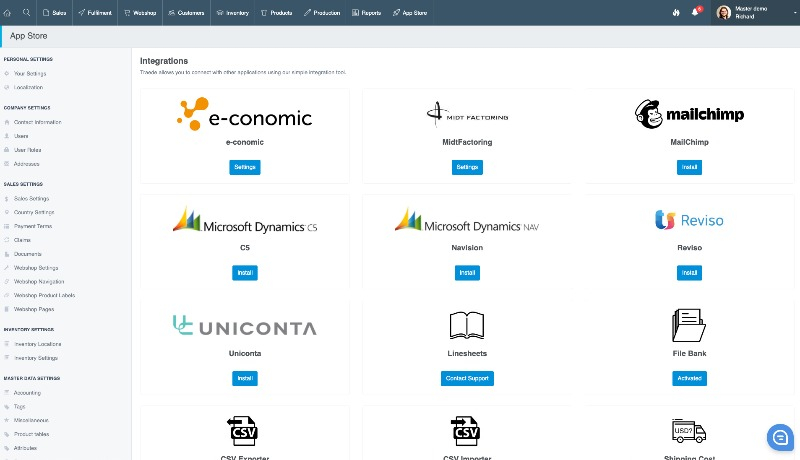Open the Sales menu
Viewport: 800px width, 460px height.
[55, 13]
